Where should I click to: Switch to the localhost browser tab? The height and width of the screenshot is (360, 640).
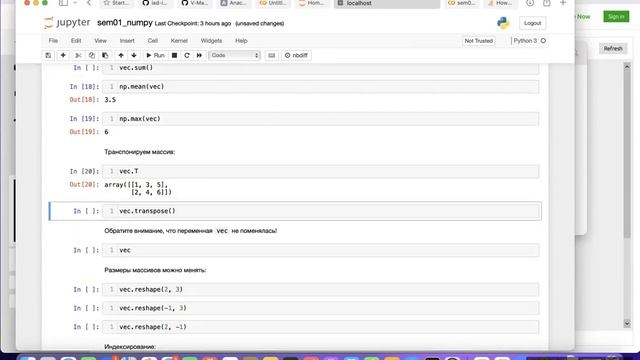pyautogui.click(x=387, y=3)
